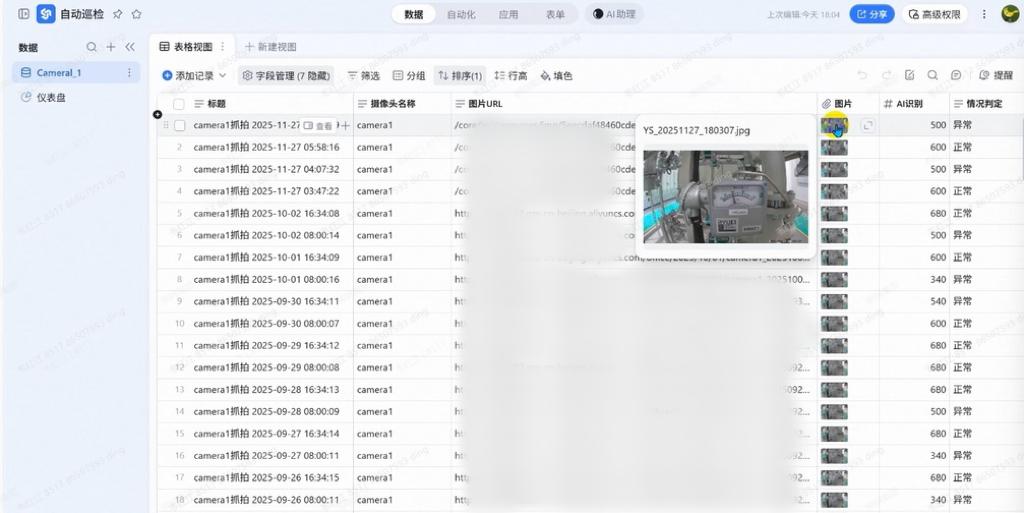Click 添加记录 to add a record
Viewport: 1024px width, 513px height.
(x=188, y=76)
